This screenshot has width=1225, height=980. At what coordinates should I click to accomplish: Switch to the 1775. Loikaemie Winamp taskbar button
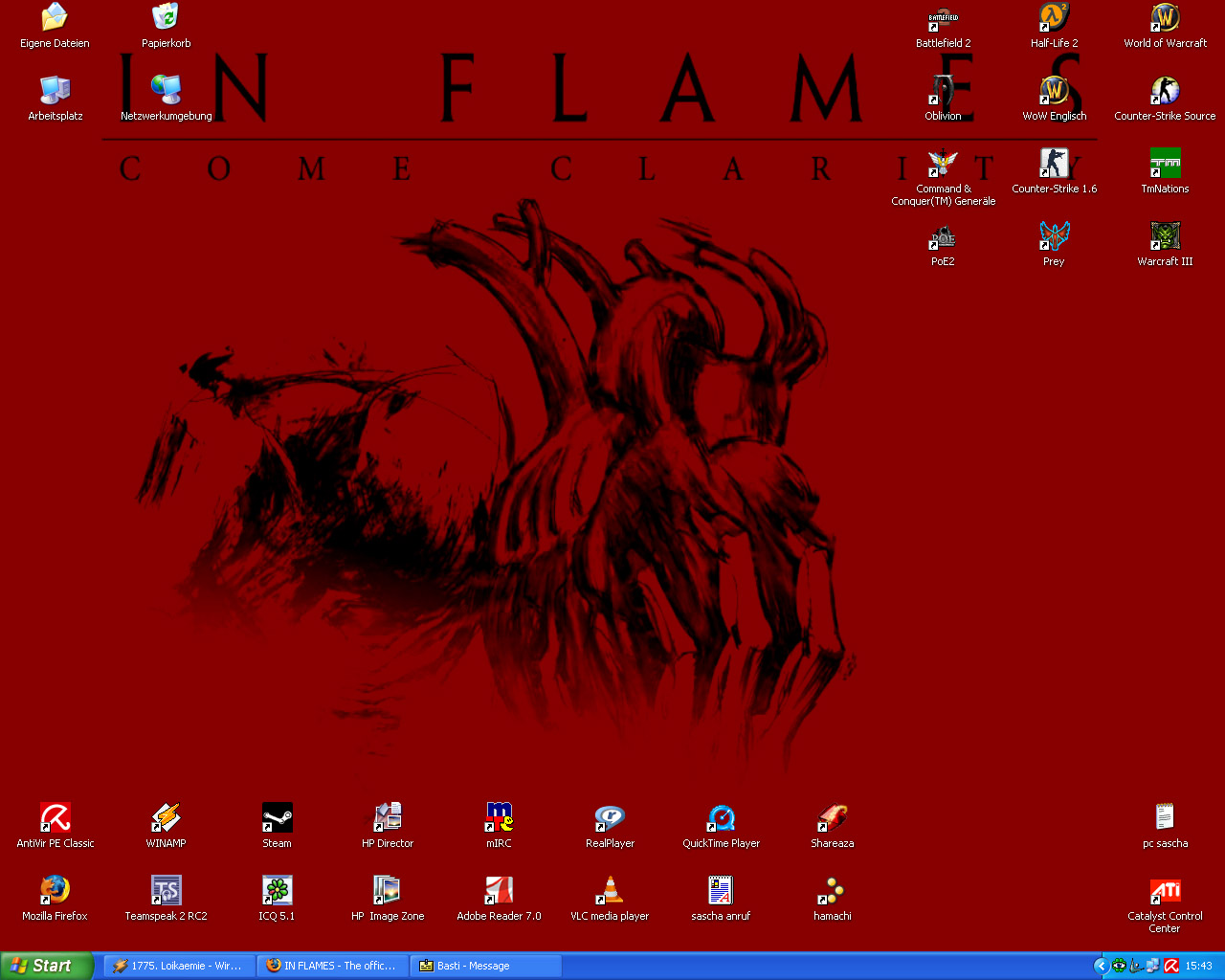(179, 966)
